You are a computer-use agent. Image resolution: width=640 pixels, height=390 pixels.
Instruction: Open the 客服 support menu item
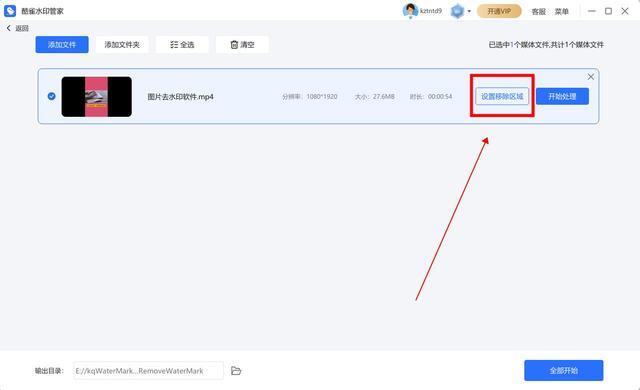click(539, 11)
